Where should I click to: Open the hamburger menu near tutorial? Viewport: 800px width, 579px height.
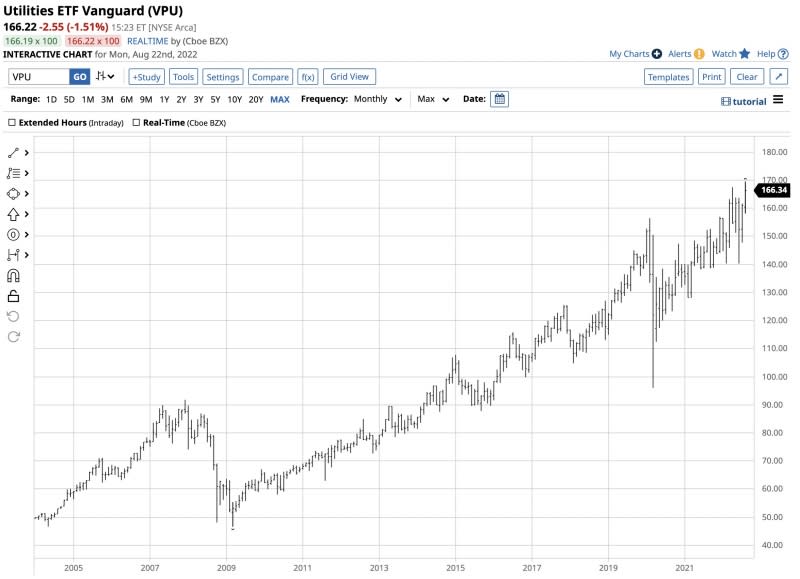(778, 100)
